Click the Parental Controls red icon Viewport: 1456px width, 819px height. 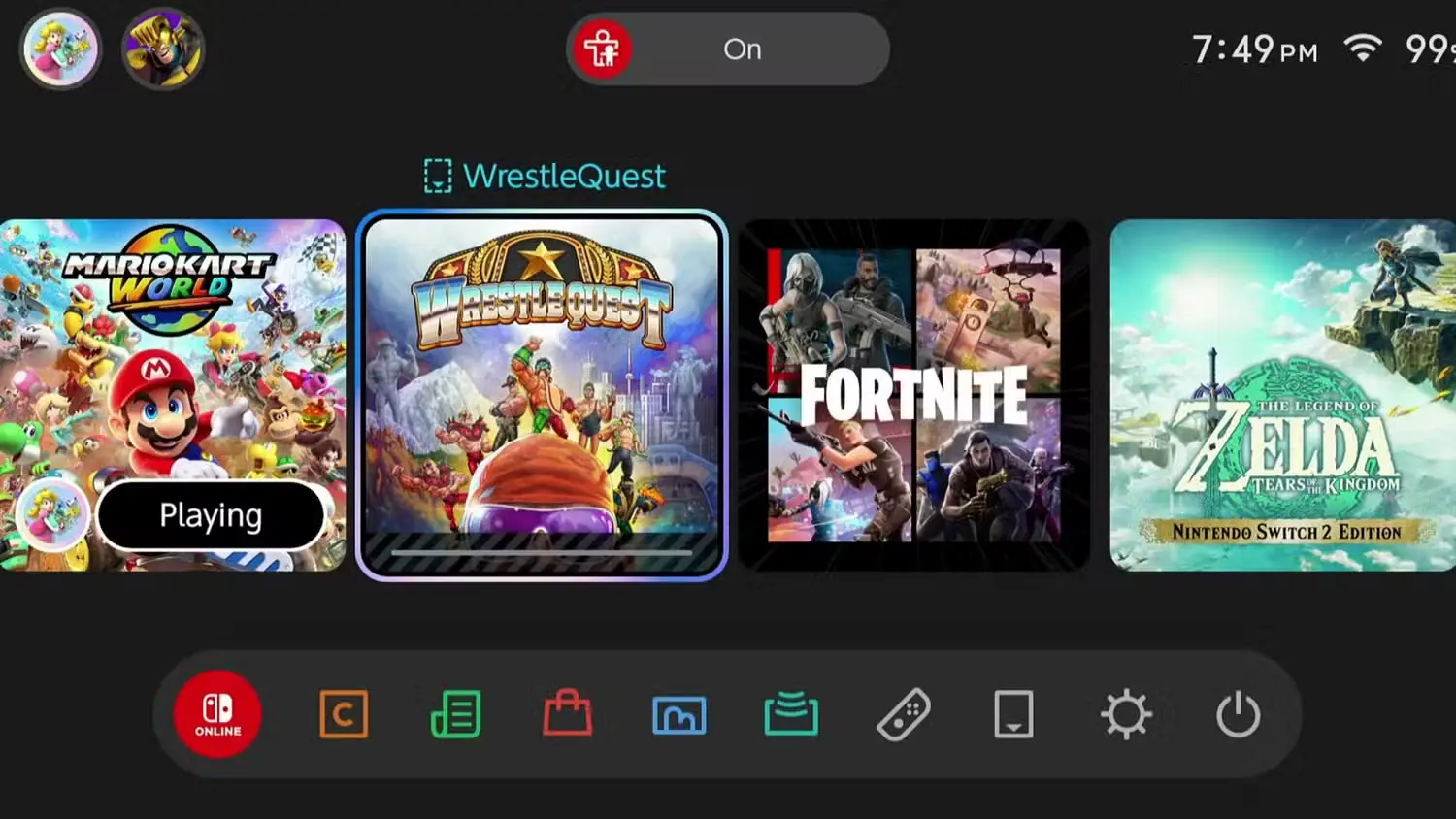[x=602, y=49]
